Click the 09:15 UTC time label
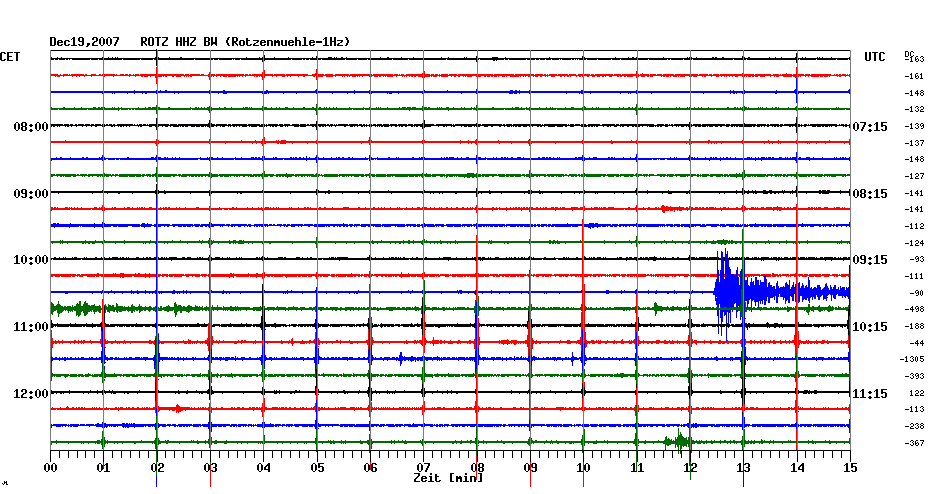Viewport: 930px width, 494px height. tap(870, 260)
